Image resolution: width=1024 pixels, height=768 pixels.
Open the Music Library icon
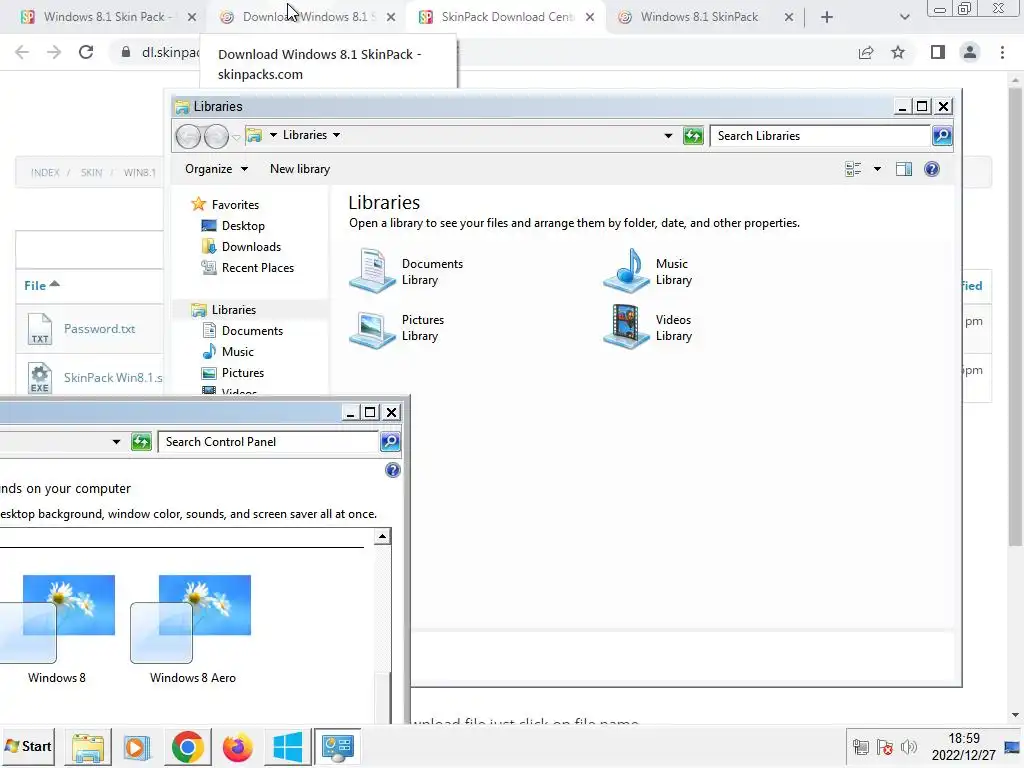point(626,270)
